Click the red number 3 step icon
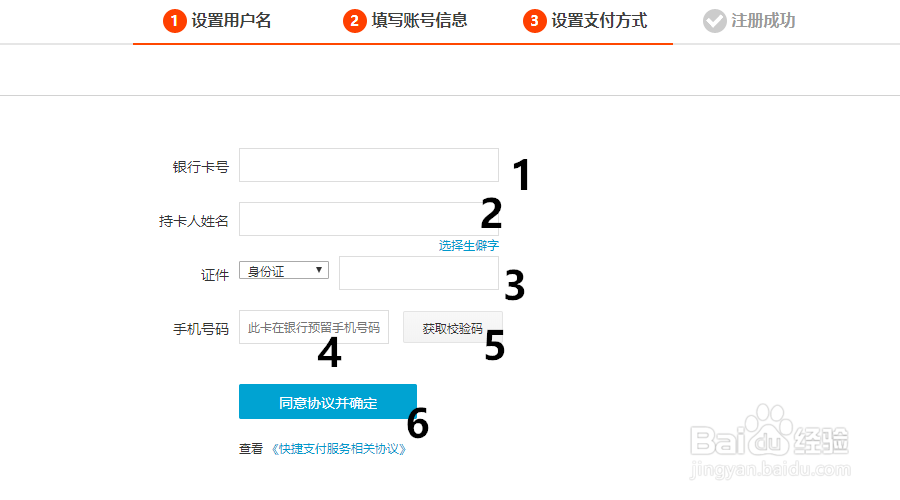The image size is (900, 500). click(x=534, y=21)
